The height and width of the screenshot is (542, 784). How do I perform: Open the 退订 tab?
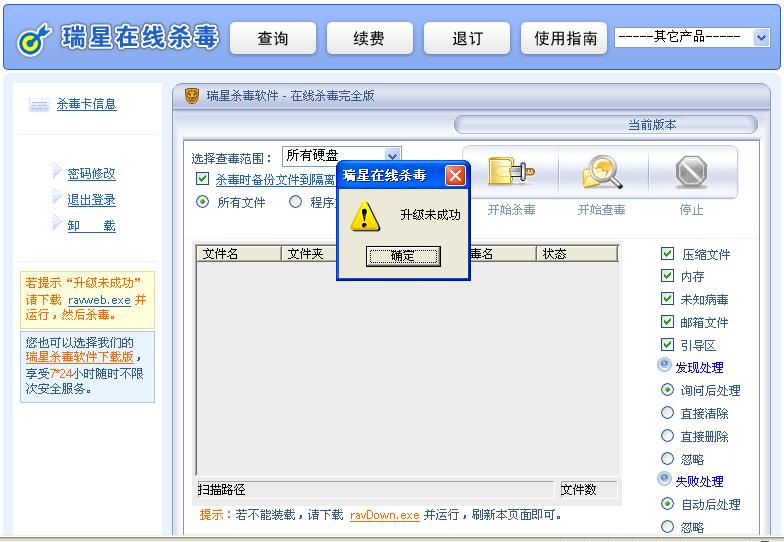467,38
